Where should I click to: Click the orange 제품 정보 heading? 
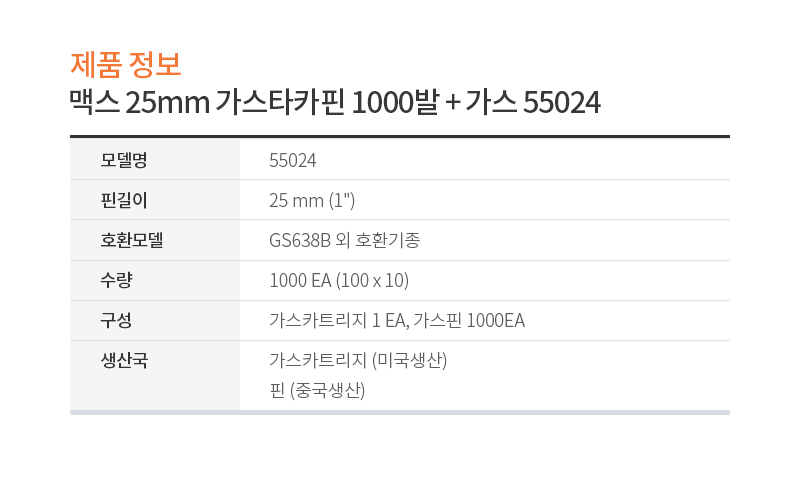click(126, 65)
